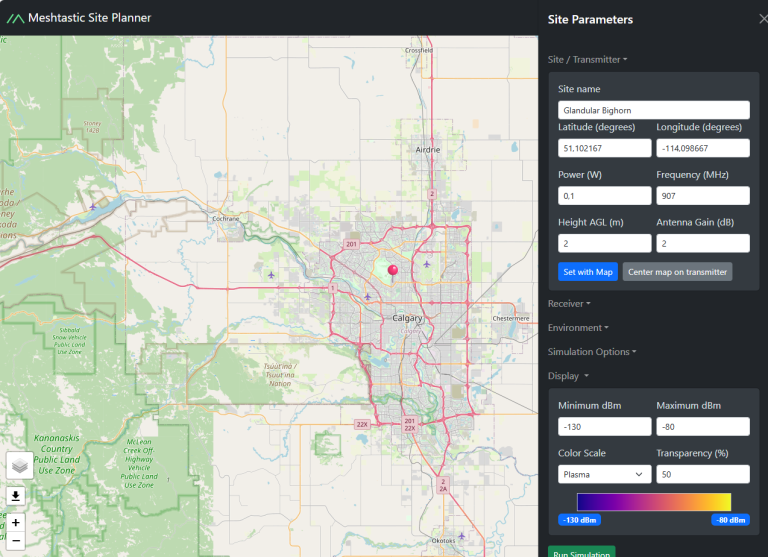This screenshot has height=557, width=768.
Task: Collapse the Display section
Action: pyautogui.click(x=568, y=376)
